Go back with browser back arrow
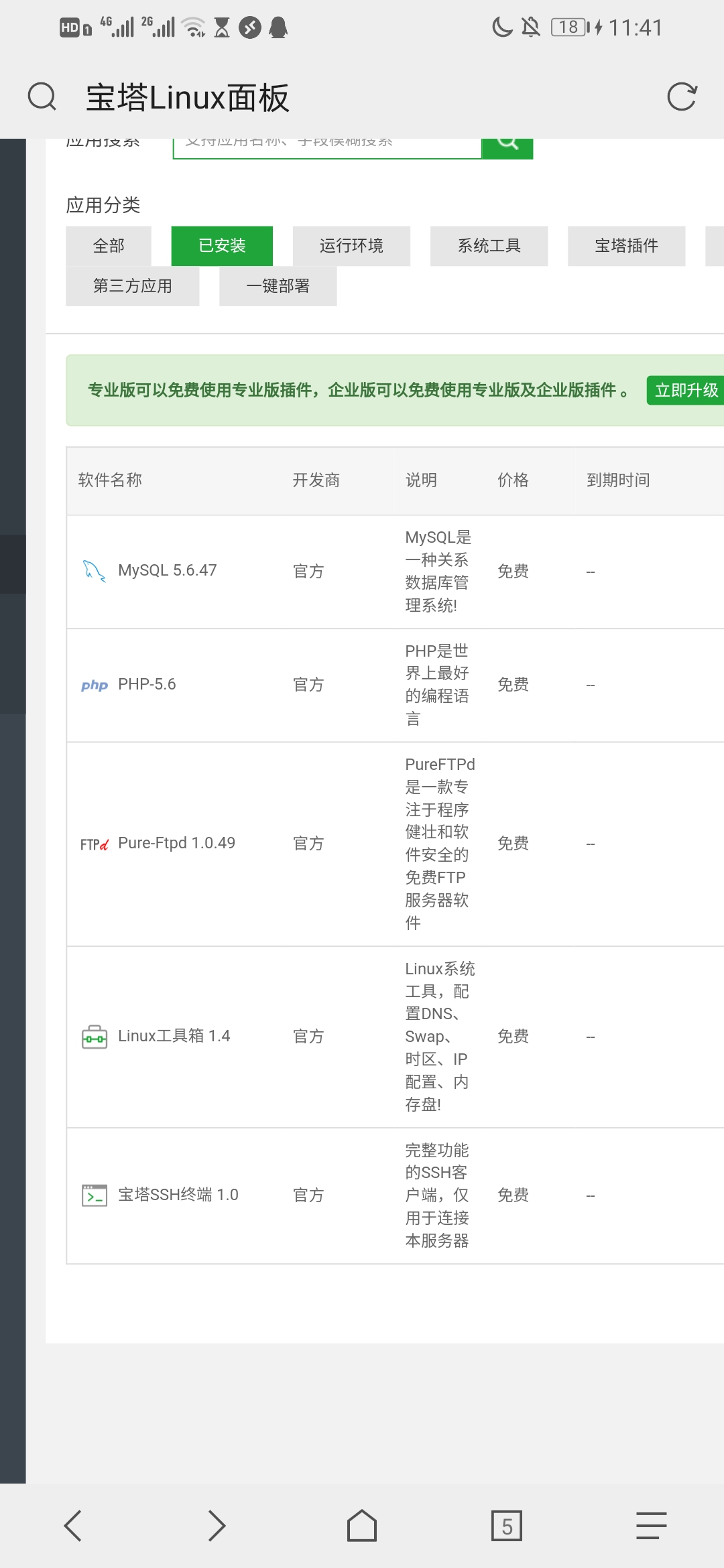The image size is (724, 1568). [x=72, y=1526]
